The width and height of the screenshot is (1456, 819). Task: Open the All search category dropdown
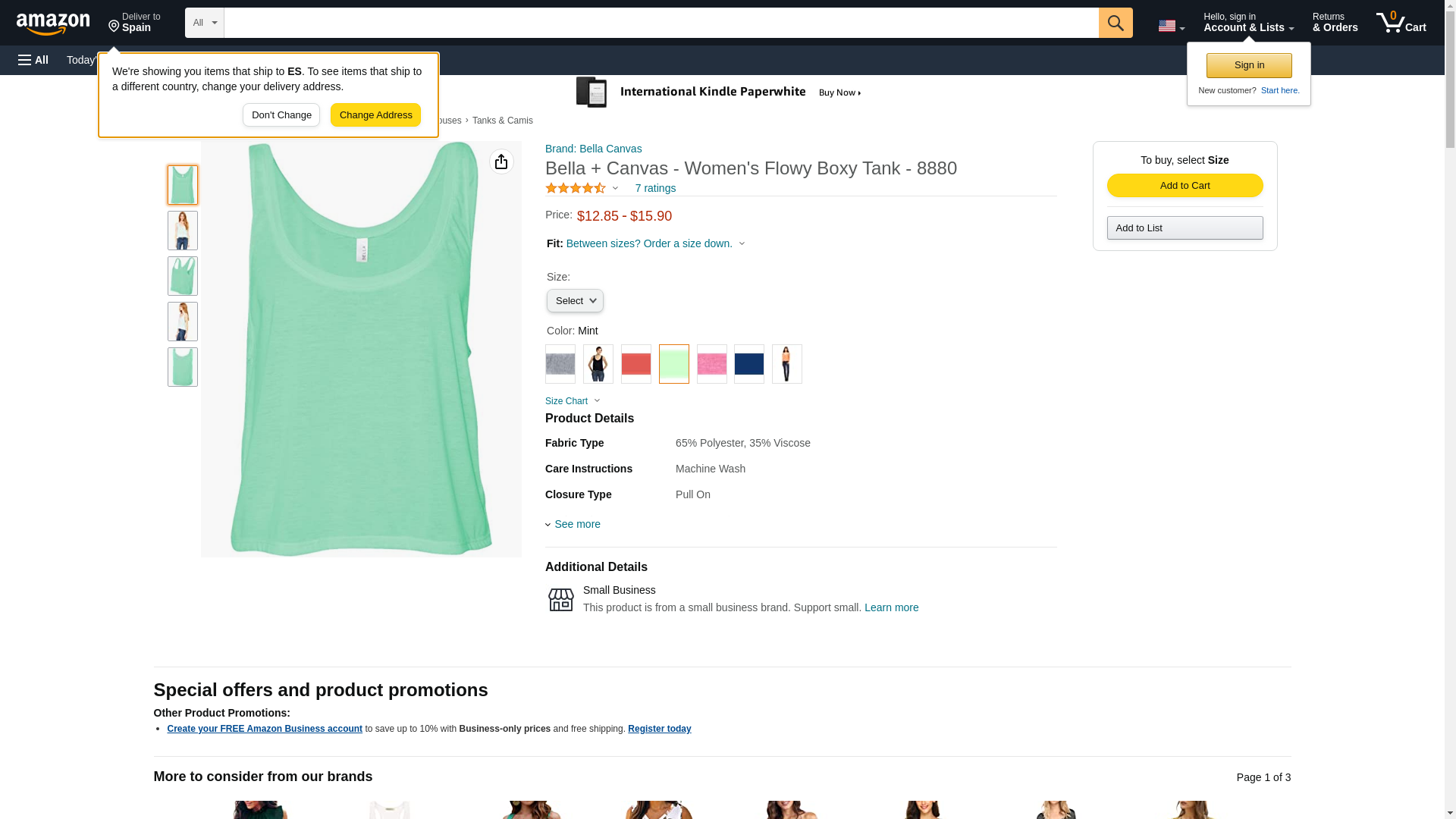click(204, 23)
